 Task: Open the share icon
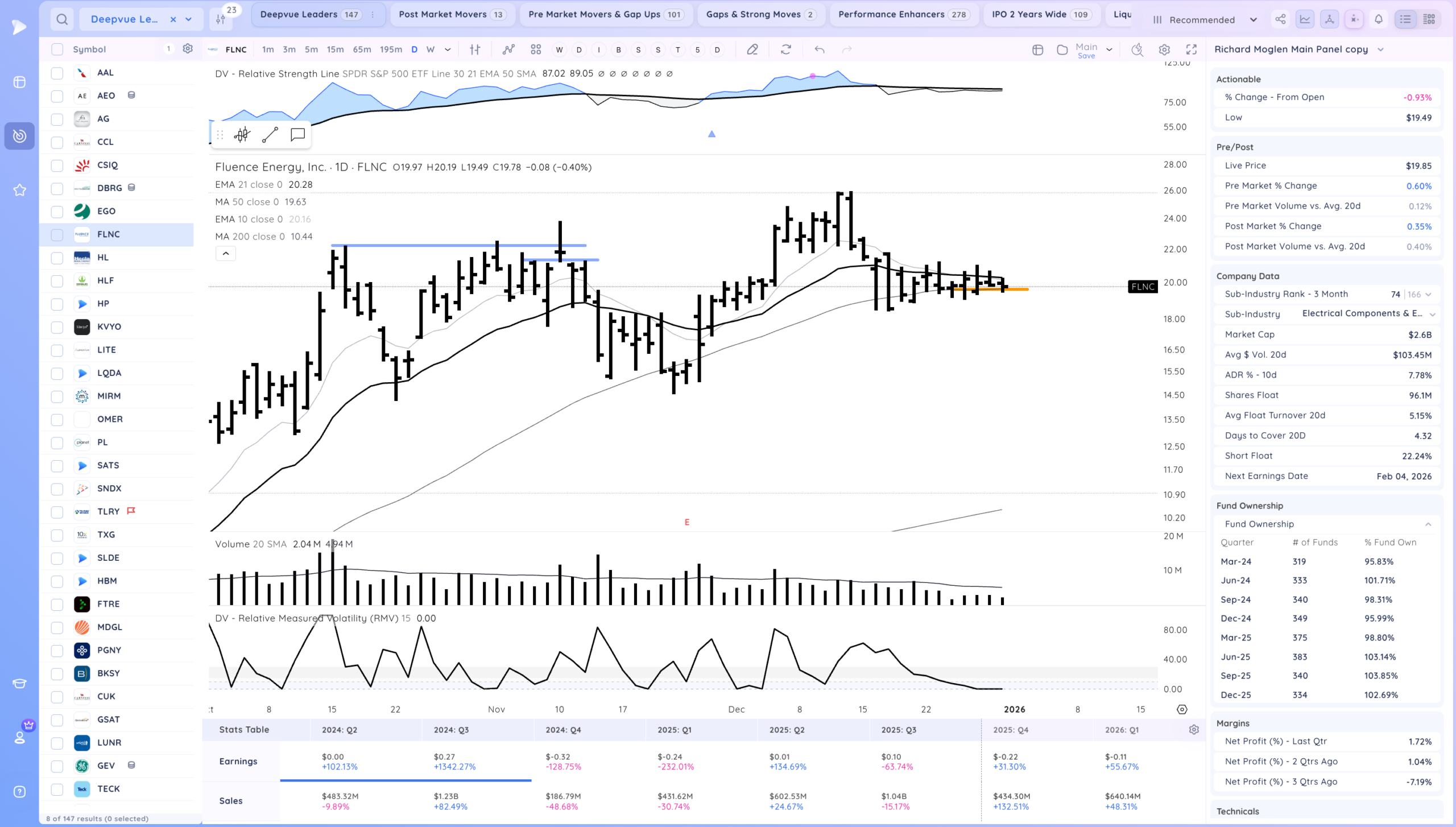[1280, 19]
